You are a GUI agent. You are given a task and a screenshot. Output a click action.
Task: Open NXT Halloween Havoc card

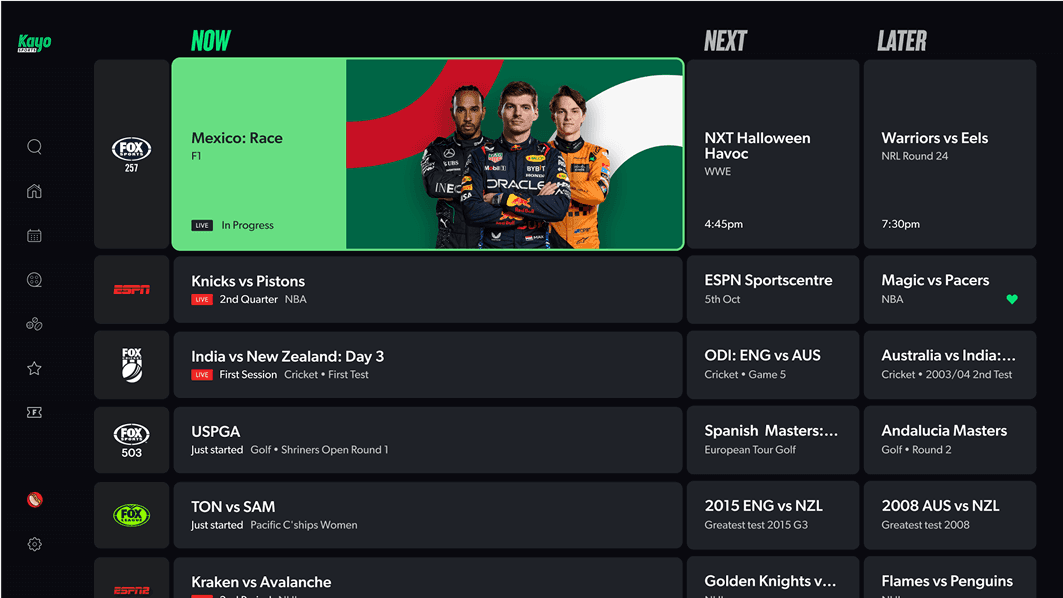[773, 155]
